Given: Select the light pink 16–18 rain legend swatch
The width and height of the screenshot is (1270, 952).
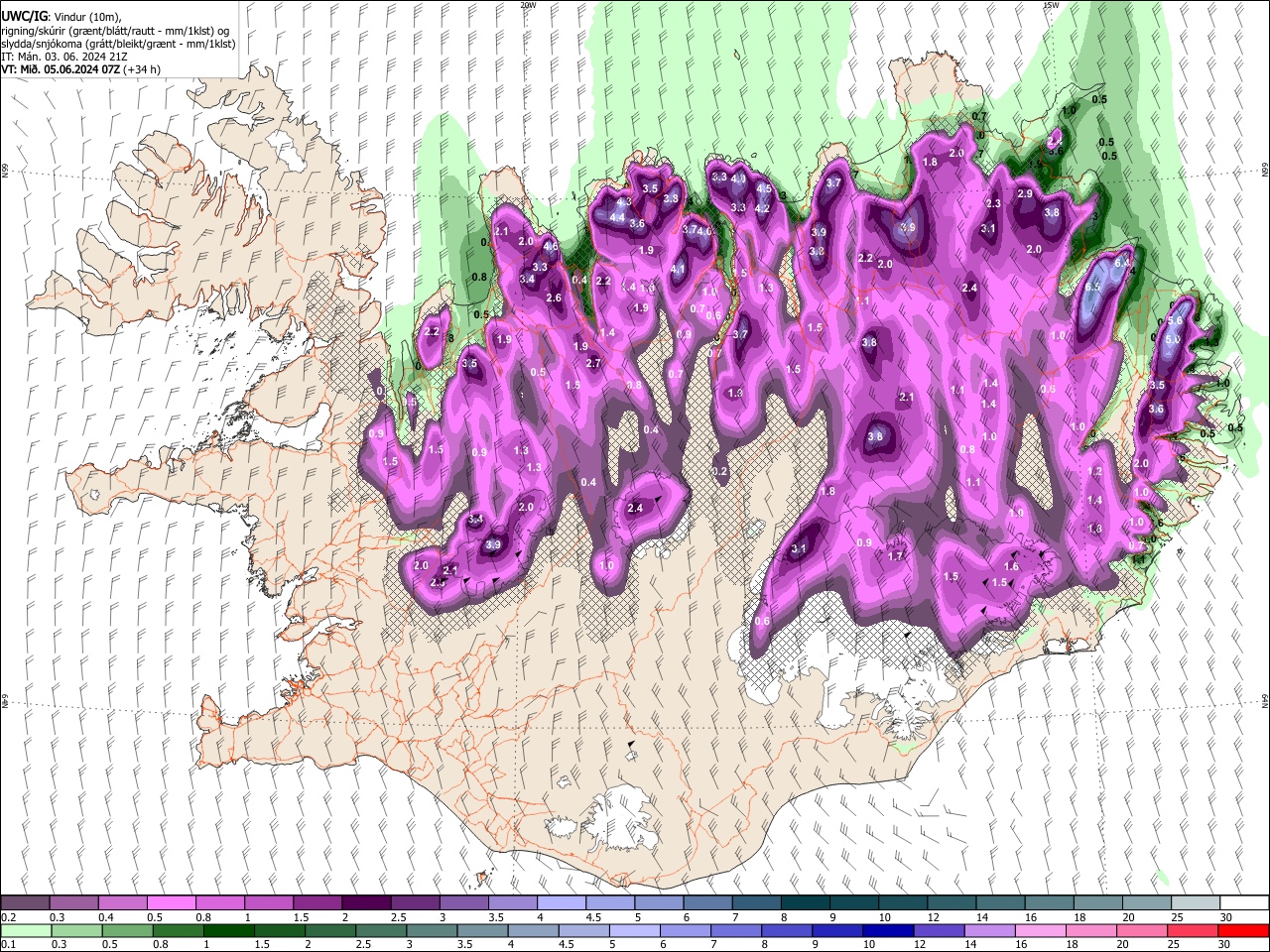Looking at the screenshot, I should [x=1040, y=930].
